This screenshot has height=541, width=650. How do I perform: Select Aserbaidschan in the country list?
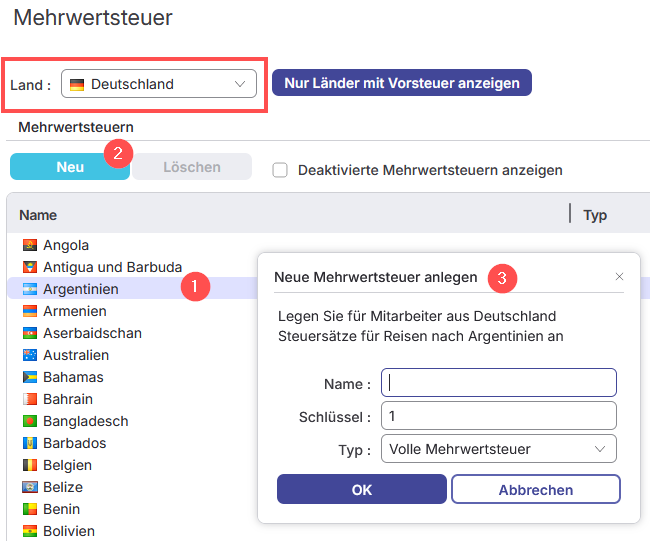coord(92,333)
